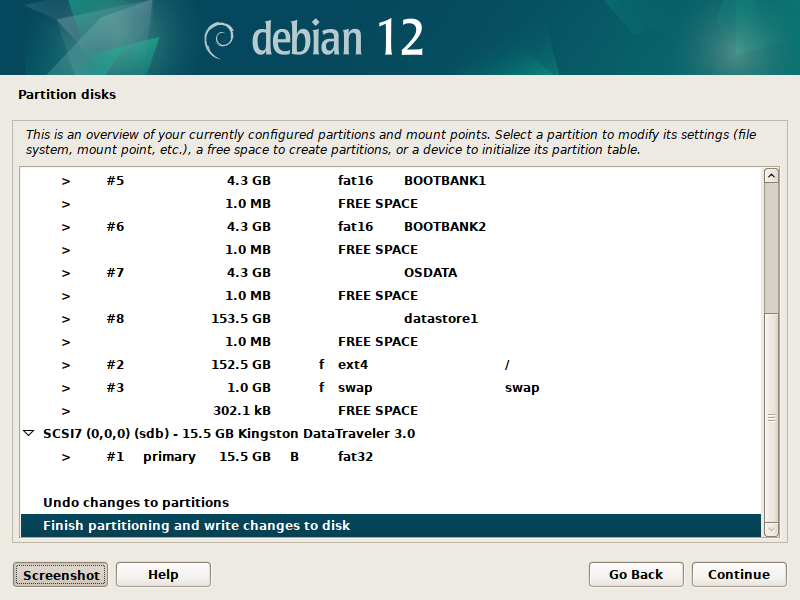Click the / mount point of partition #2
The height and width of the screenshot is (600, 800).
click(507, 365)
